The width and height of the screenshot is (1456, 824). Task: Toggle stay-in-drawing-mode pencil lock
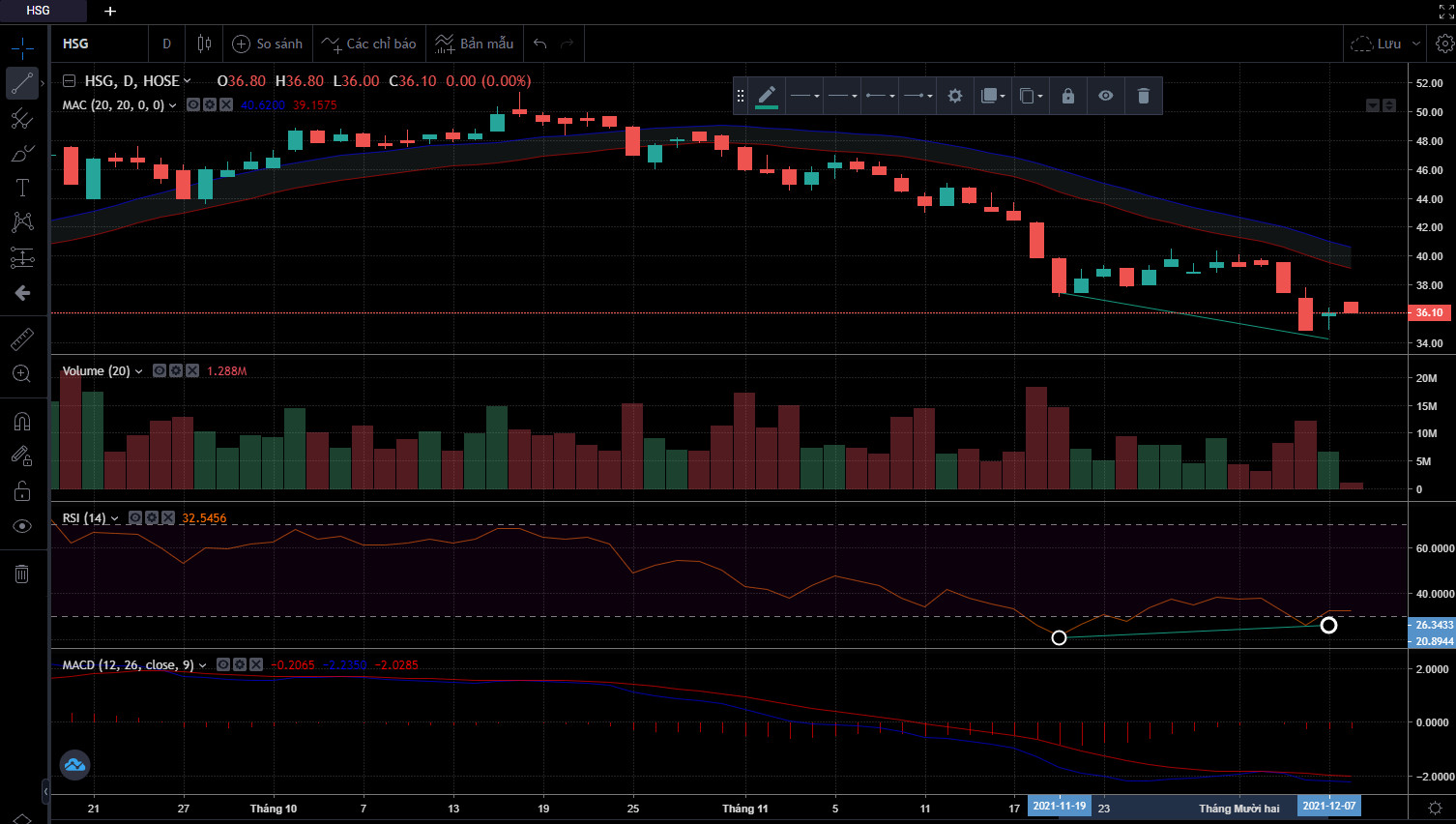point(22,456)
